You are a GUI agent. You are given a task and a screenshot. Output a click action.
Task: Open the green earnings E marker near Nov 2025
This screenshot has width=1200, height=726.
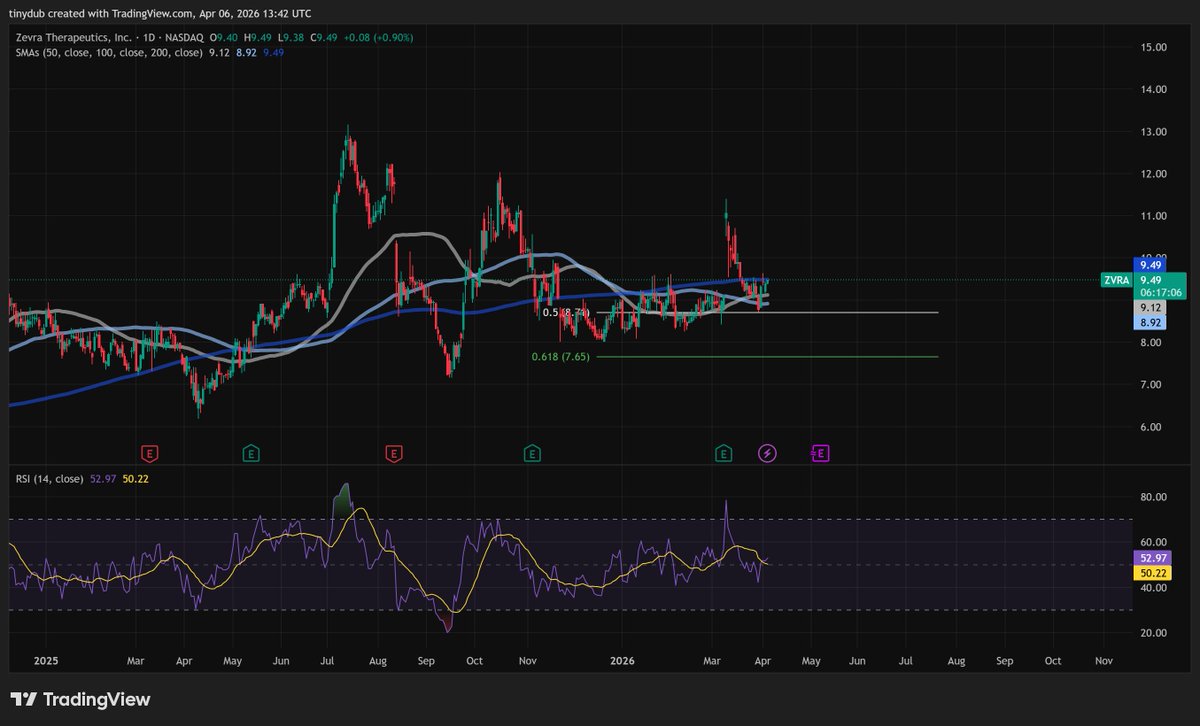(x=533, y=454)
